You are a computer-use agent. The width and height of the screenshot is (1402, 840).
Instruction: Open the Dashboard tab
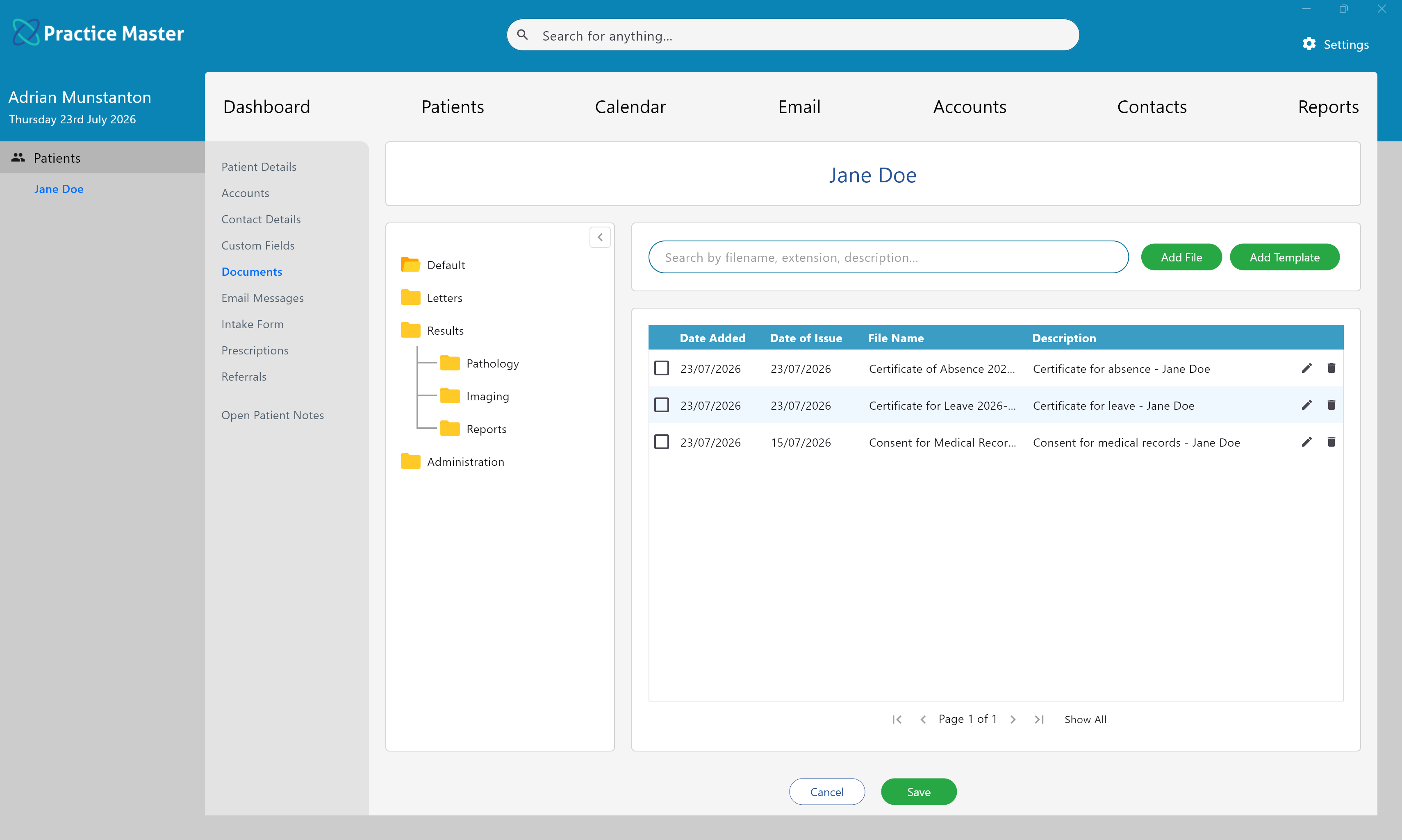point(267,107)
